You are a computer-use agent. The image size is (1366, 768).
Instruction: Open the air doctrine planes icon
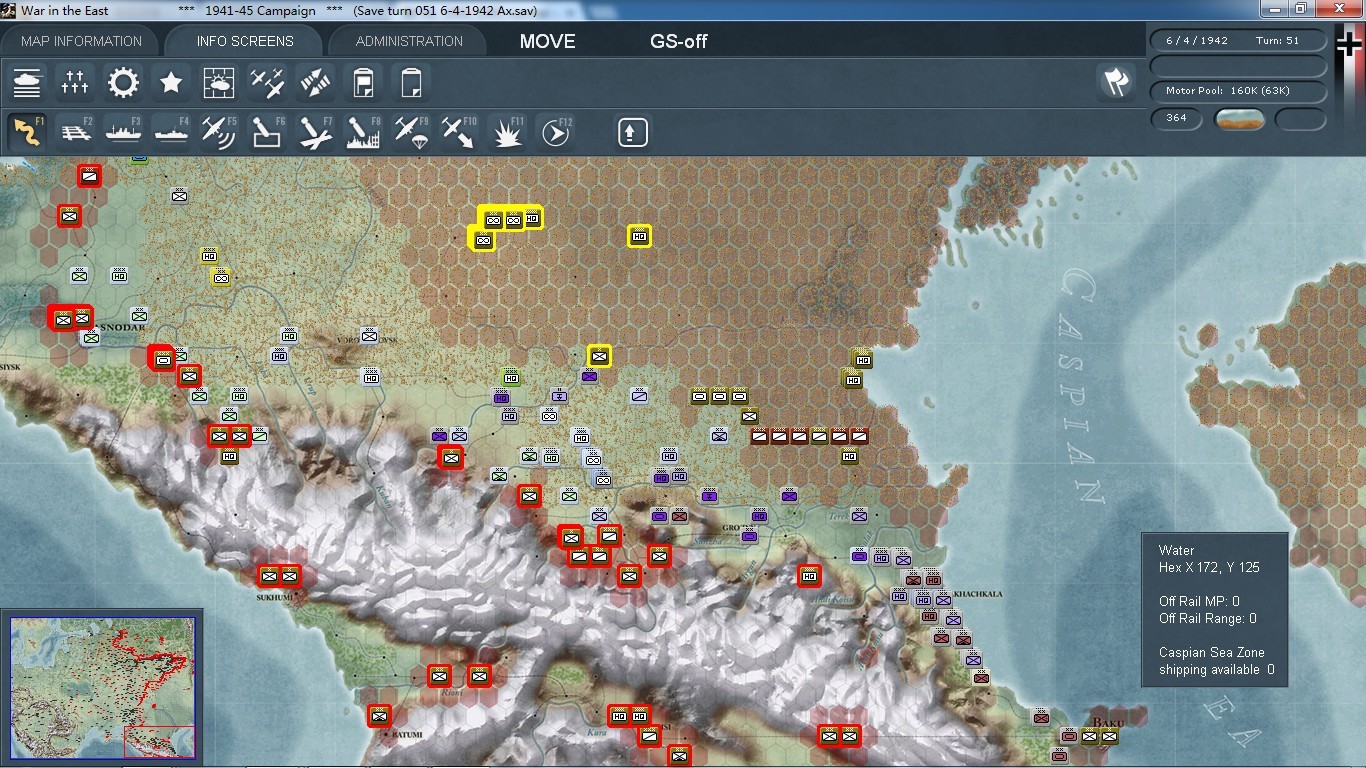point(267,82)
